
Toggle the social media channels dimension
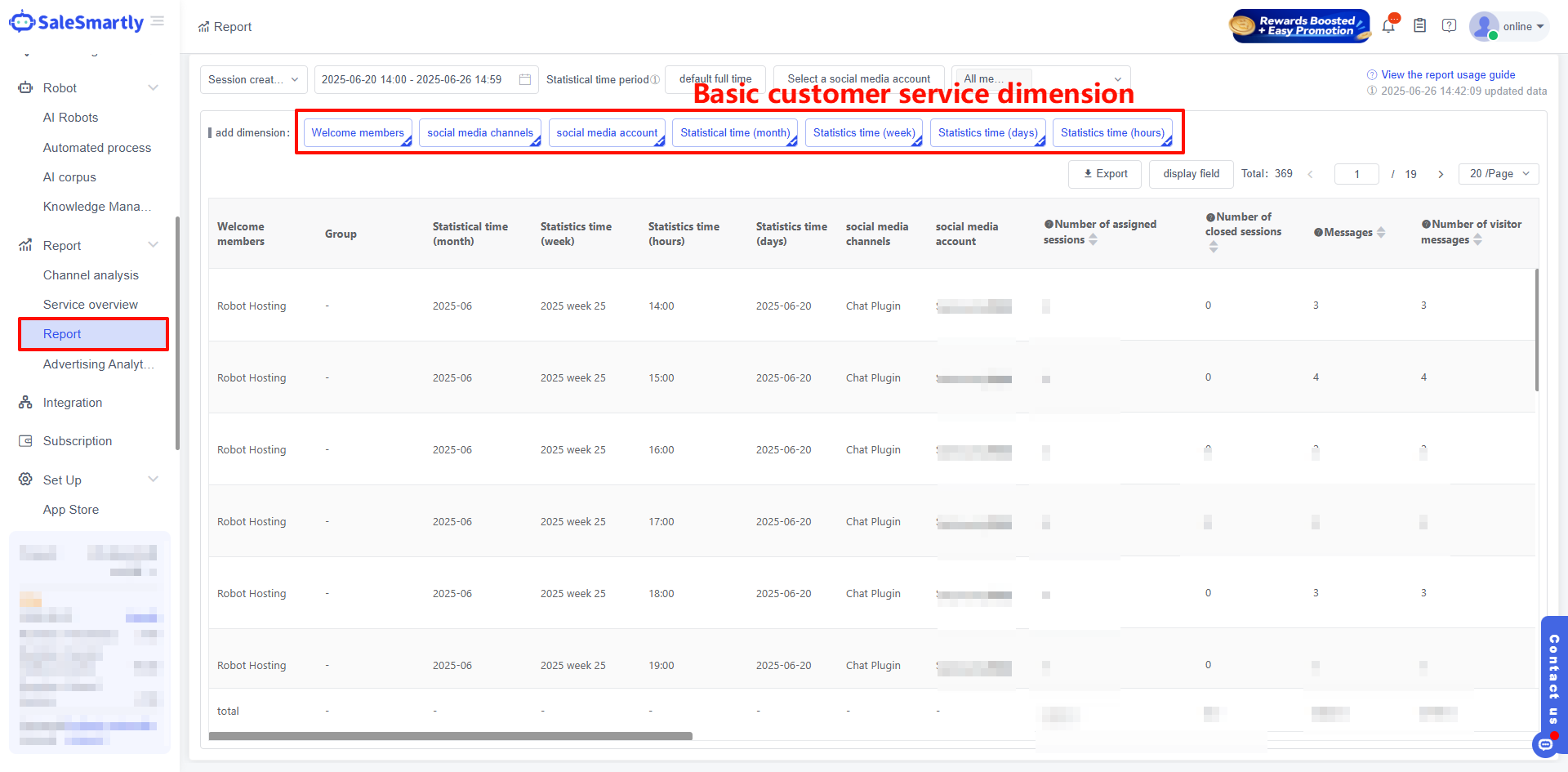[x=479, y=133]
